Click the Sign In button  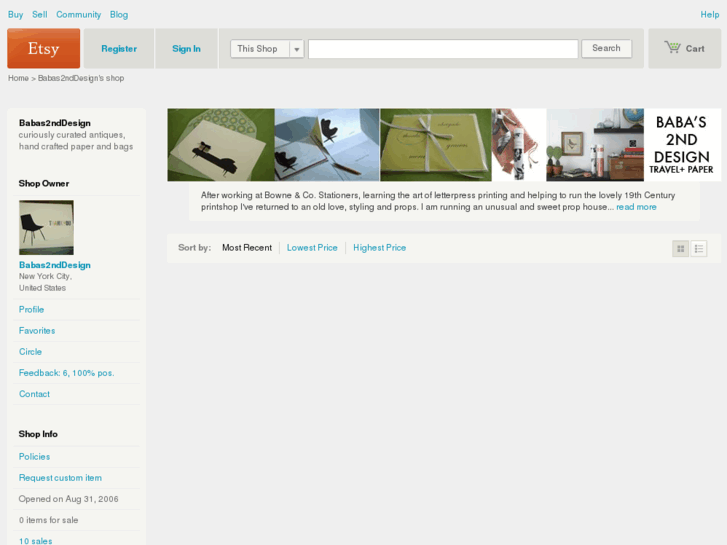tap(186, 49)
